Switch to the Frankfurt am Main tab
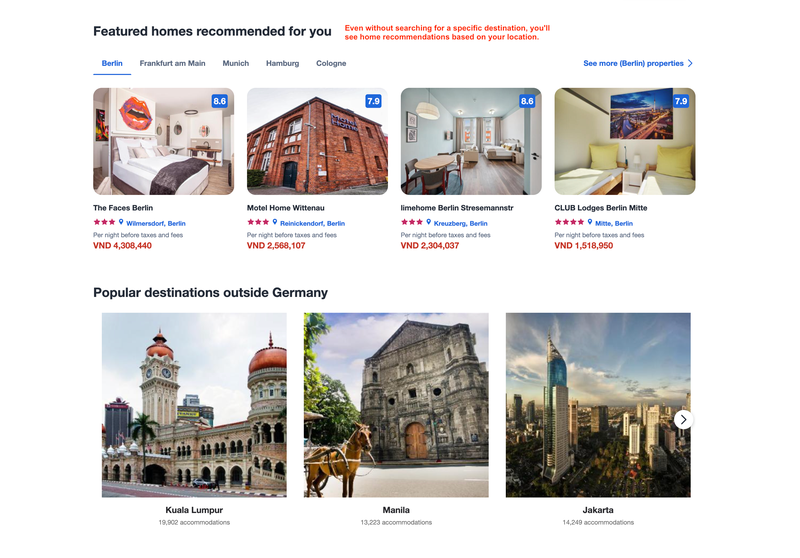The height and width of the screenshot is (558, 800). [x=172, y=63]
